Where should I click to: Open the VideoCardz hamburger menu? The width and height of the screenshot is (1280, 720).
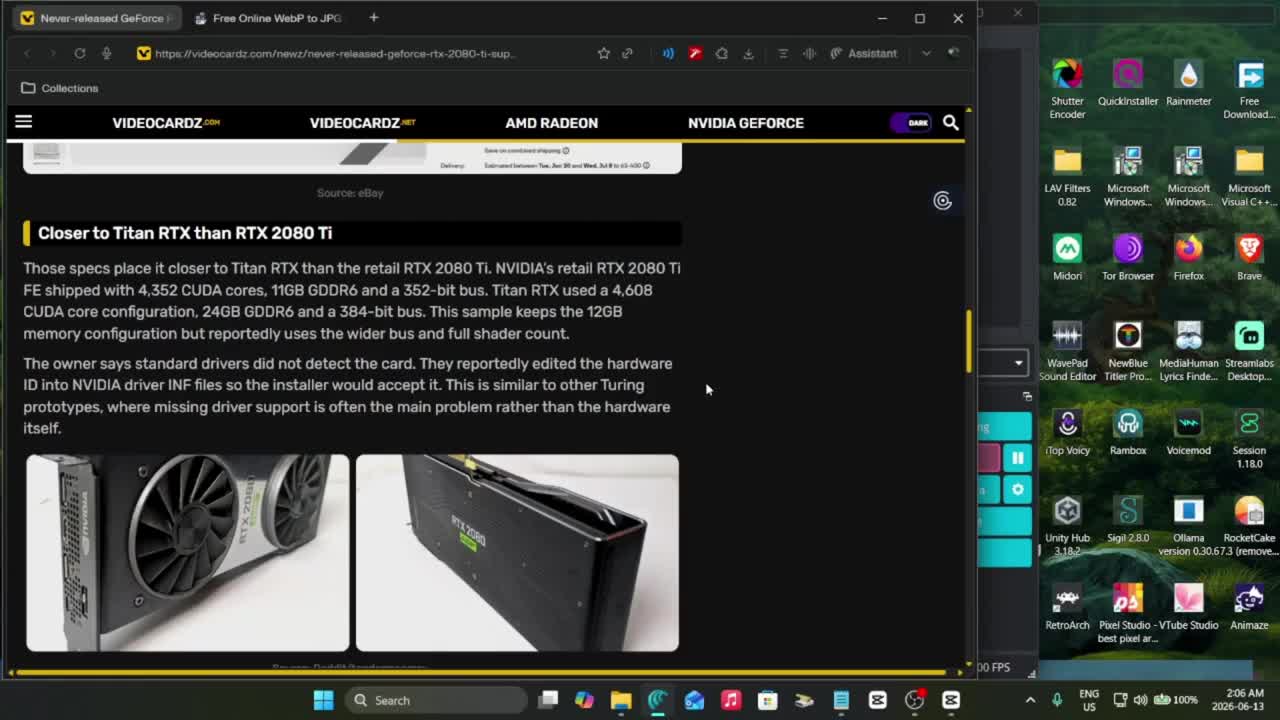(x=23, y=122)
